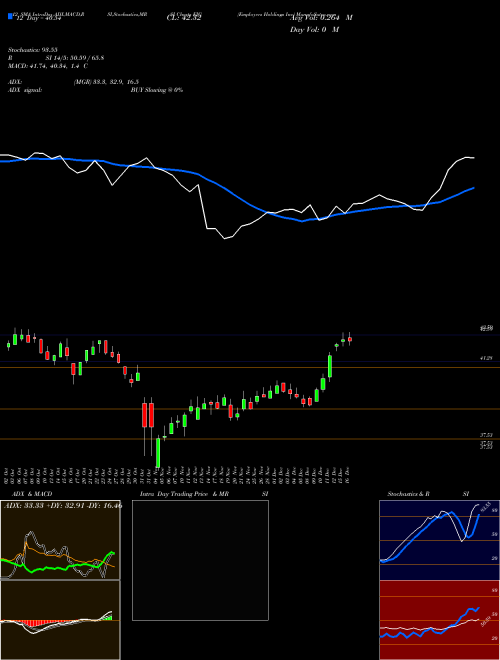Select the ADX: 33.33 +DY: 32.91 readout
Viewport: 500px width, 660px height.
tap(63, 506)
